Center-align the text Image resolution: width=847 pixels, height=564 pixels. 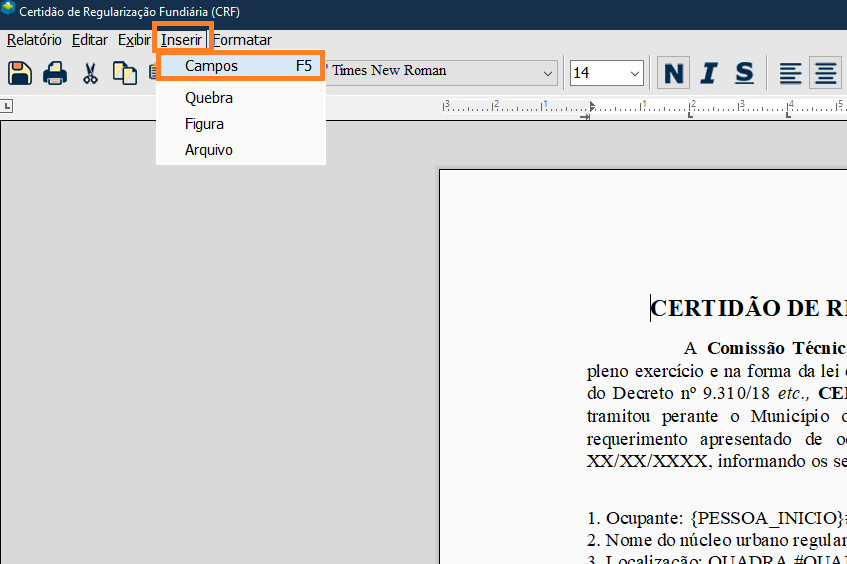[825, 73]
